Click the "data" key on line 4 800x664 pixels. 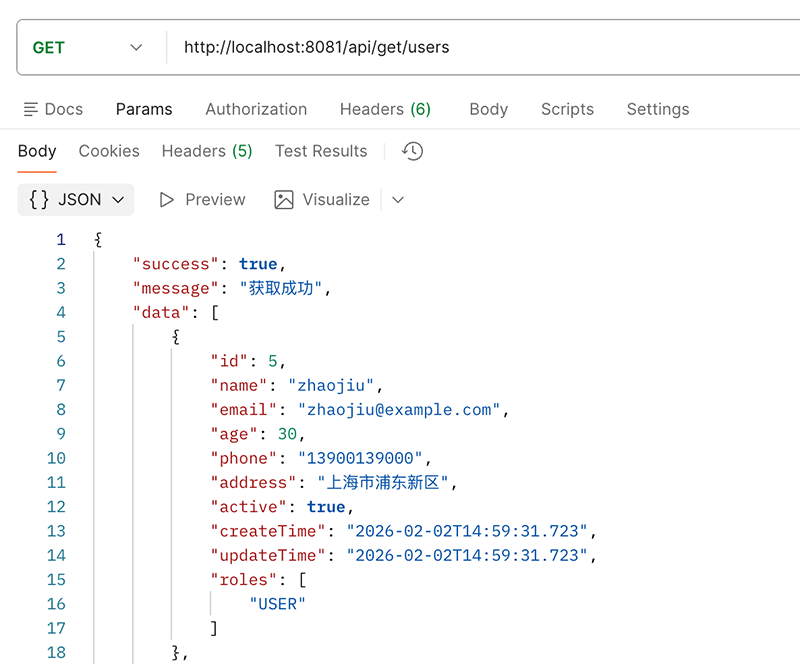point(161,312)
